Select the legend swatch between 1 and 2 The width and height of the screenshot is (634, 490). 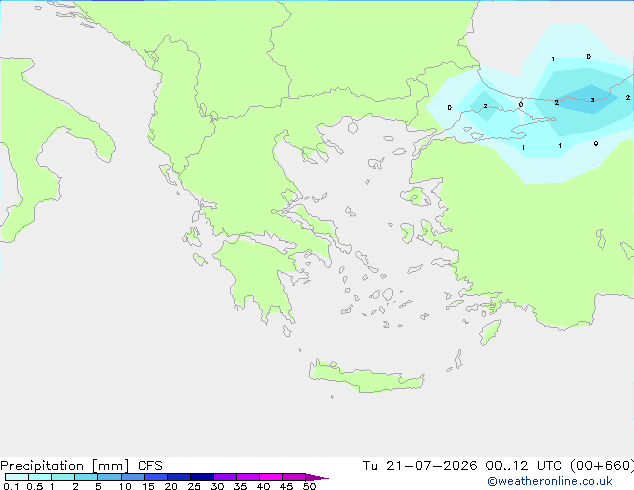63,477
